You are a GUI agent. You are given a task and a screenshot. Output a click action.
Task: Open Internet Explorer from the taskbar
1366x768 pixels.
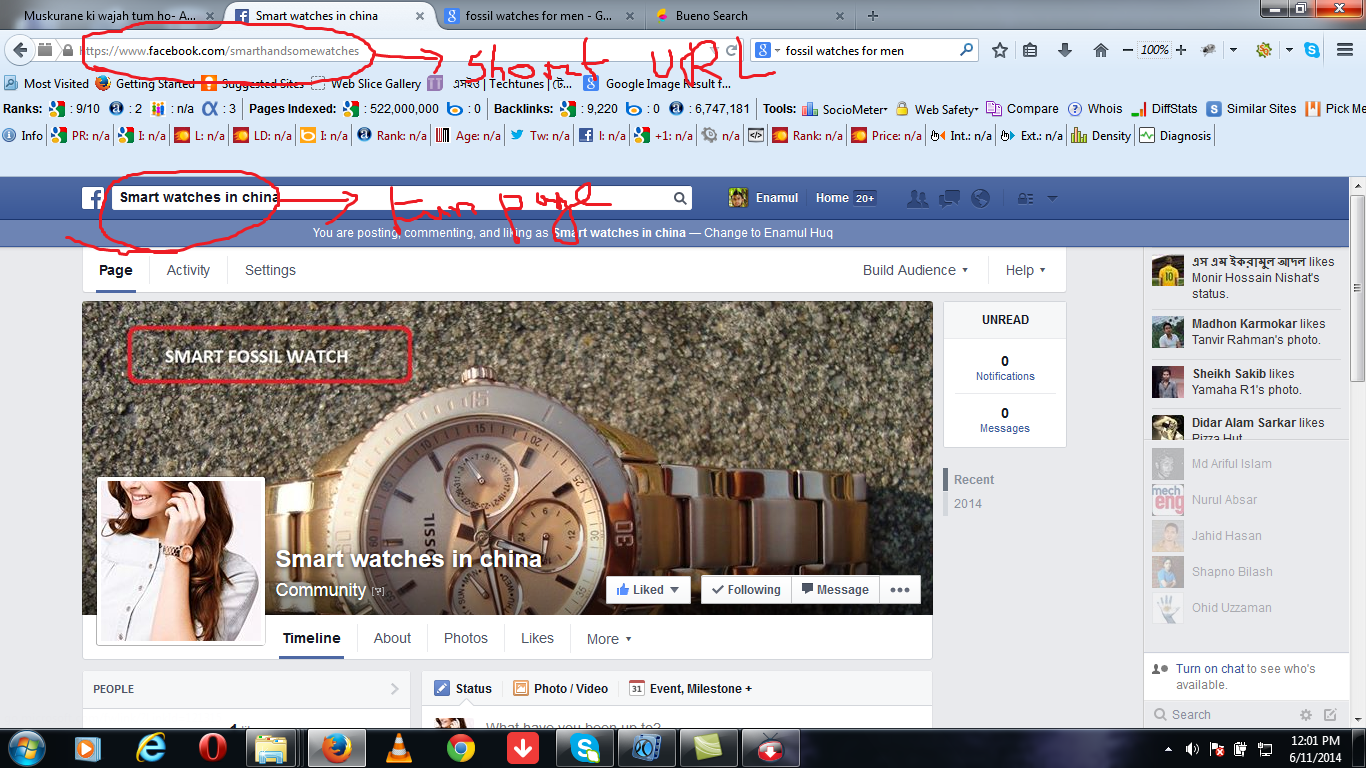(x=150, y=748)
